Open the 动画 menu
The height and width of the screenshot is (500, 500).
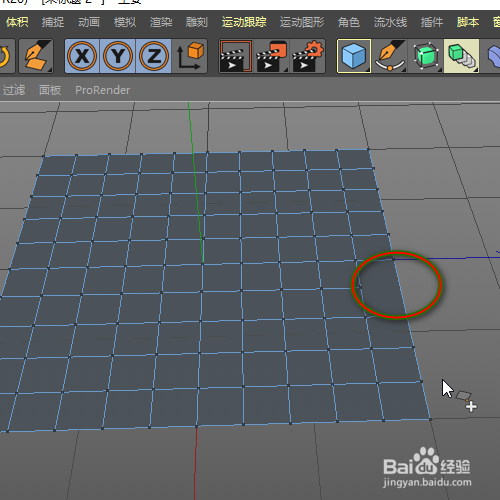[x=89, y=22]
